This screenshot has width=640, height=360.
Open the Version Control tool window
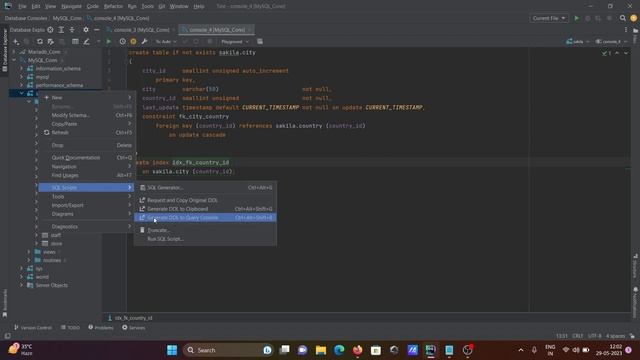pos(33,328)
